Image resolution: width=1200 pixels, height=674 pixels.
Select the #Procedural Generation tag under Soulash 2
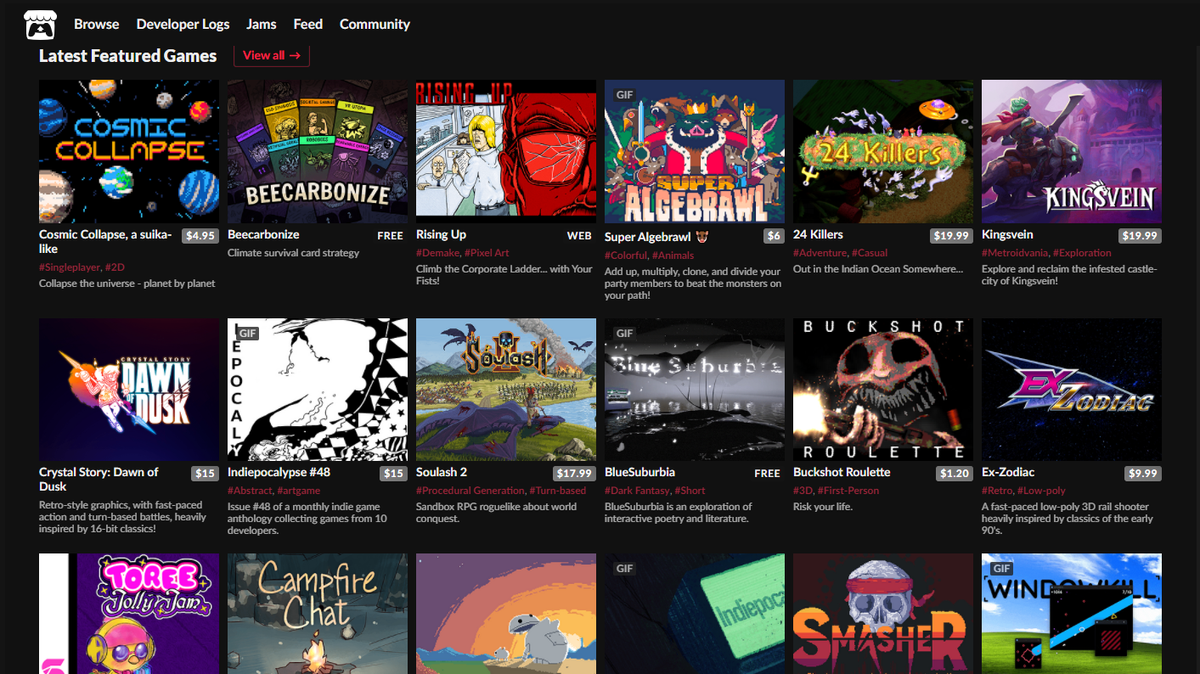(x=470, y=490)
